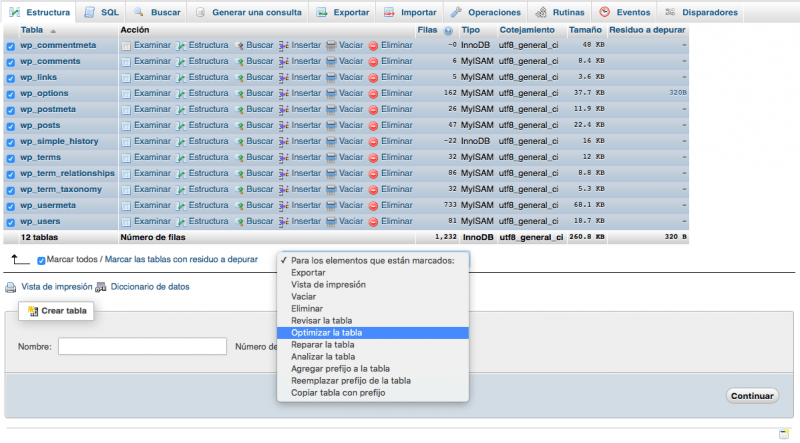Uncheck the wp_simple_history checkbox

point(11,142)
